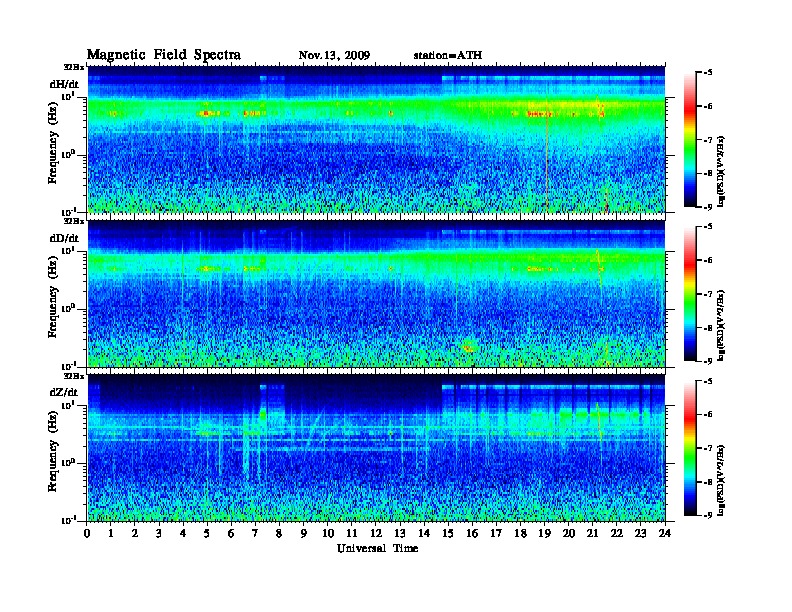Click the dZ/dt panel label
Image resolution: width=792 pixels, height=612 pixels.
coord(64,392)
